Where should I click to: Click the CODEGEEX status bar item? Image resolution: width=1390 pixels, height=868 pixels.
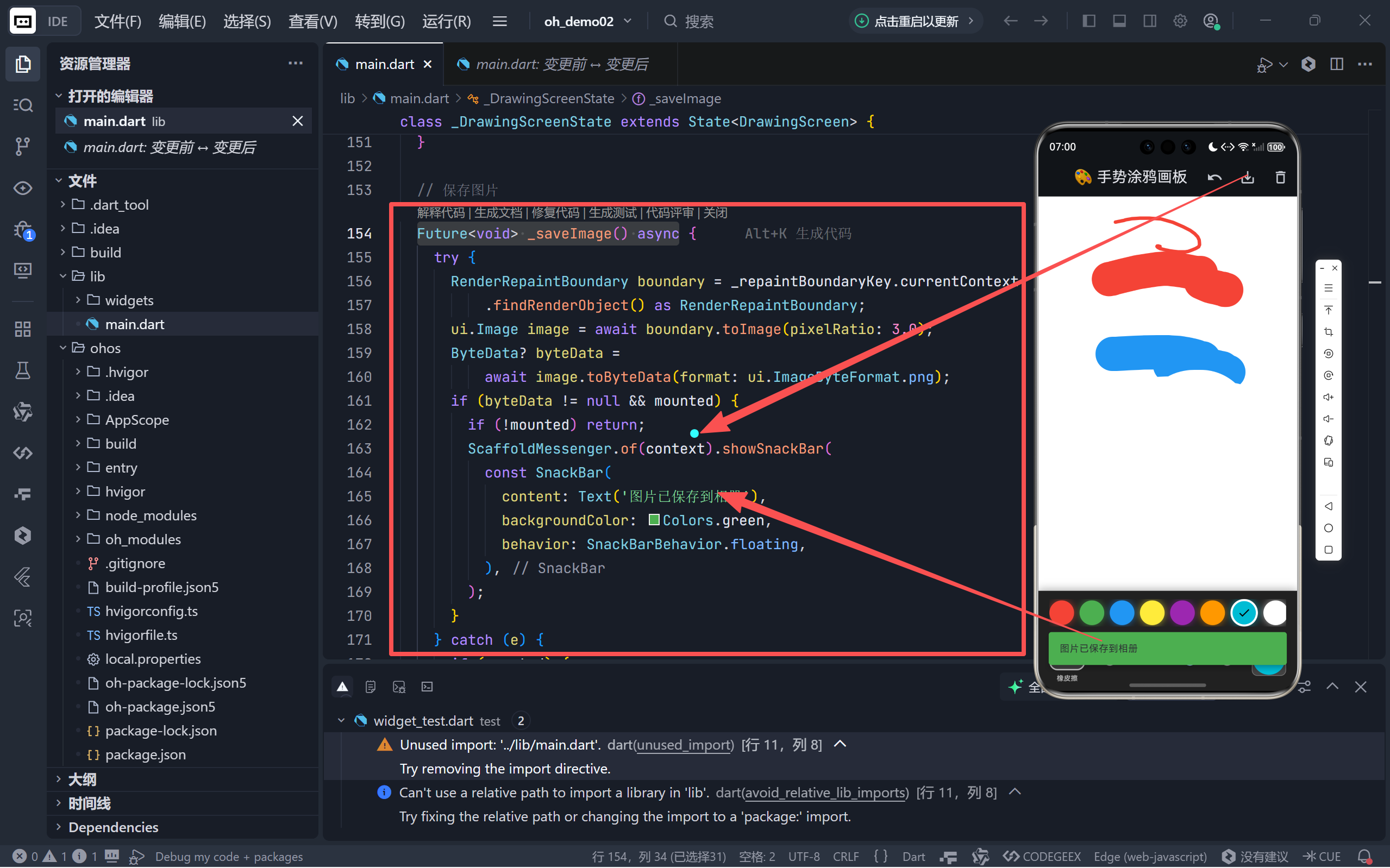coord(1042,856)
